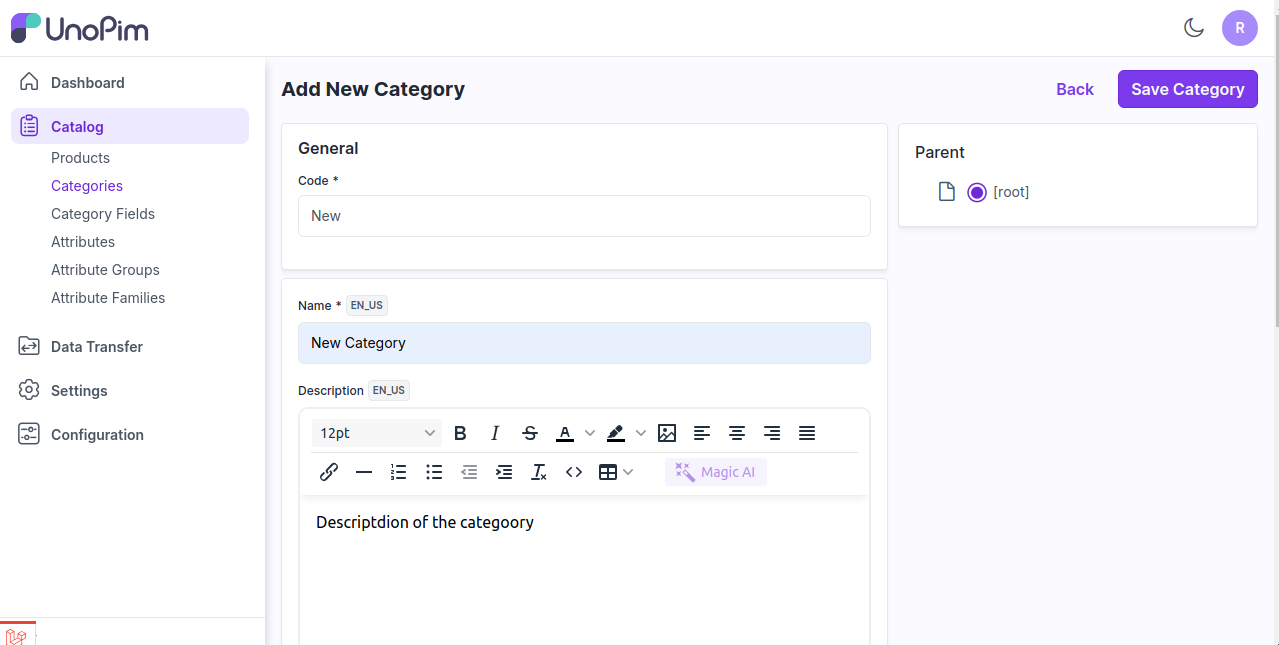The image size is (1279, 645).
Task: Open the 12pt font size dropdown
Action: click(377, 433)
